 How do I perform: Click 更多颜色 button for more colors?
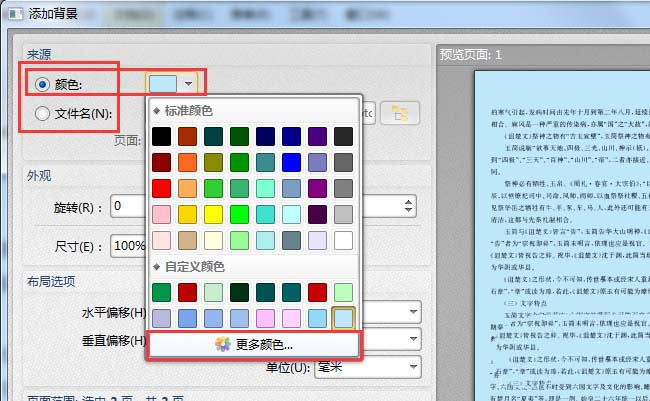coord(254,344)
